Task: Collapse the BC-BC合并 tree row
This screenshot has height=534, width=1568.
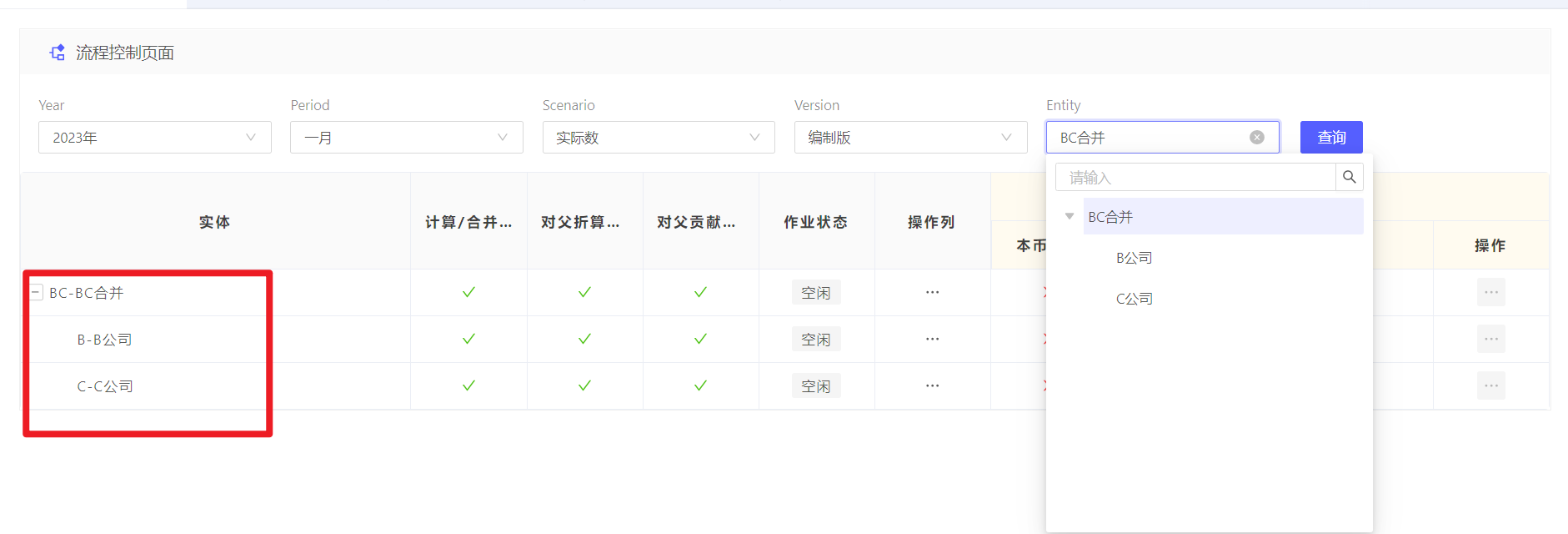Action: tap(36, 293)
